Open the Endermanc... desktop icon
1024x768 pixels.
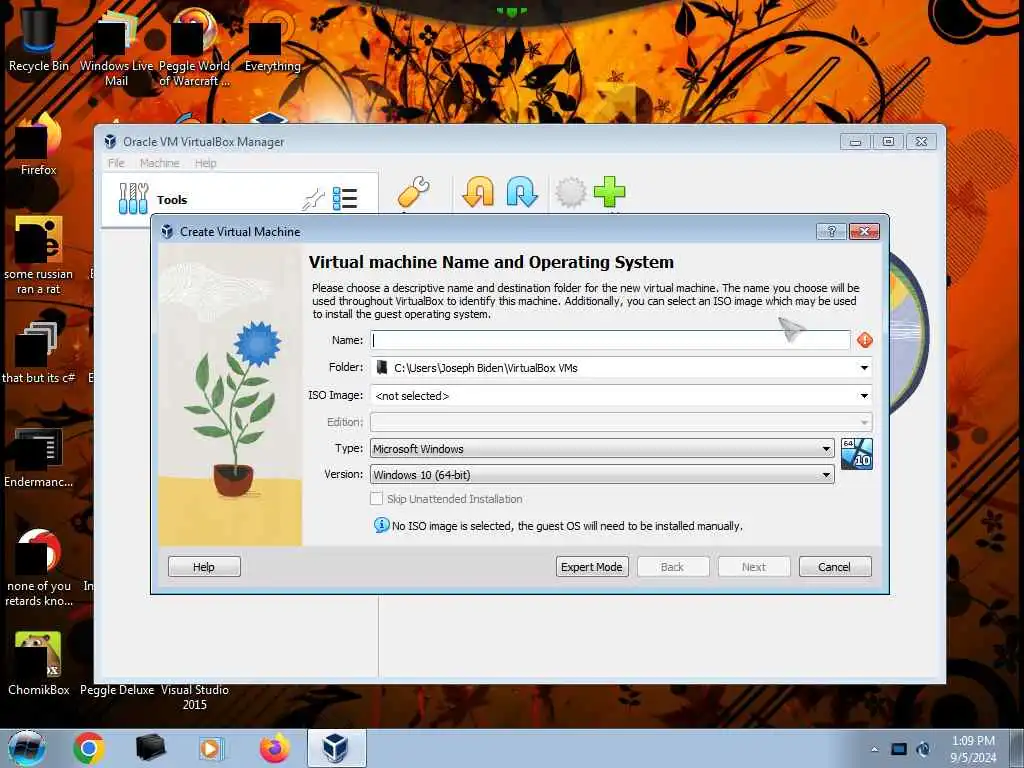[39, 458]
